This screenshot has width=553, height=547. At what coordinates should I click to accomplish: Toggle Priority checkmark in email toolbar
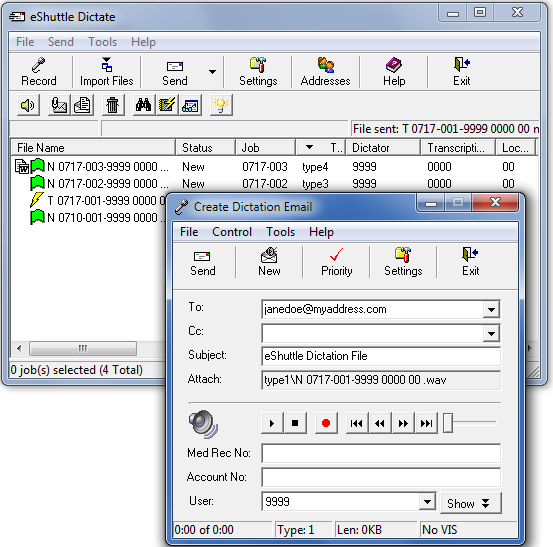click(x=336, y=262)
